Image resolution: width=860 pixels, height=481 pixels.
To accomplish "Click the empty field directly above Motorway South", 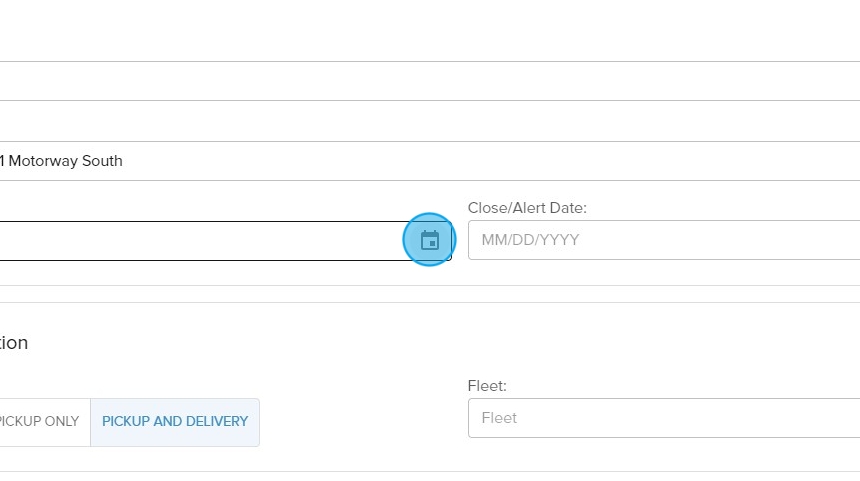I will click(x=200, y=121).
